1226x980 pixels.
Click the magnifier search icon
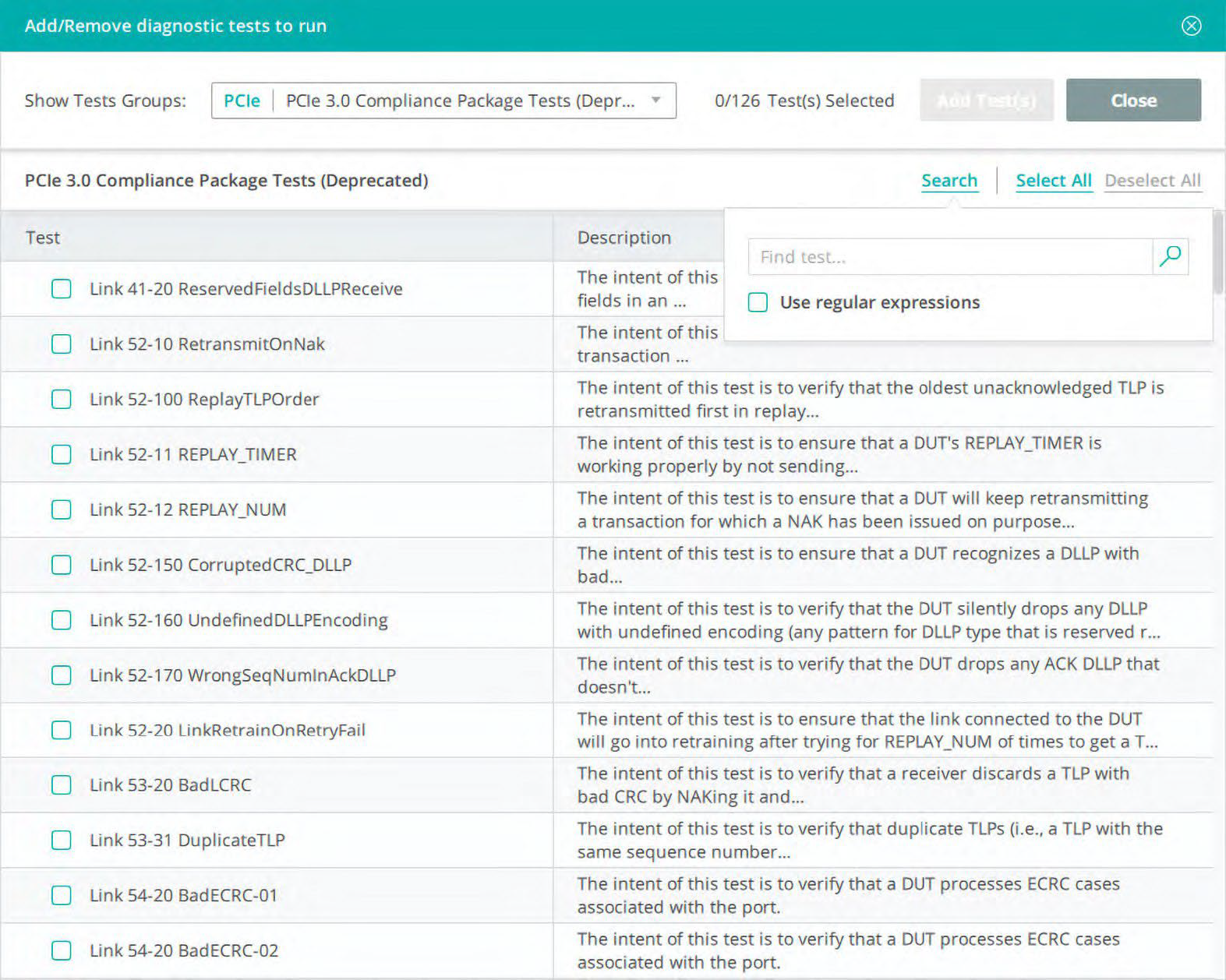[1170, 256]
